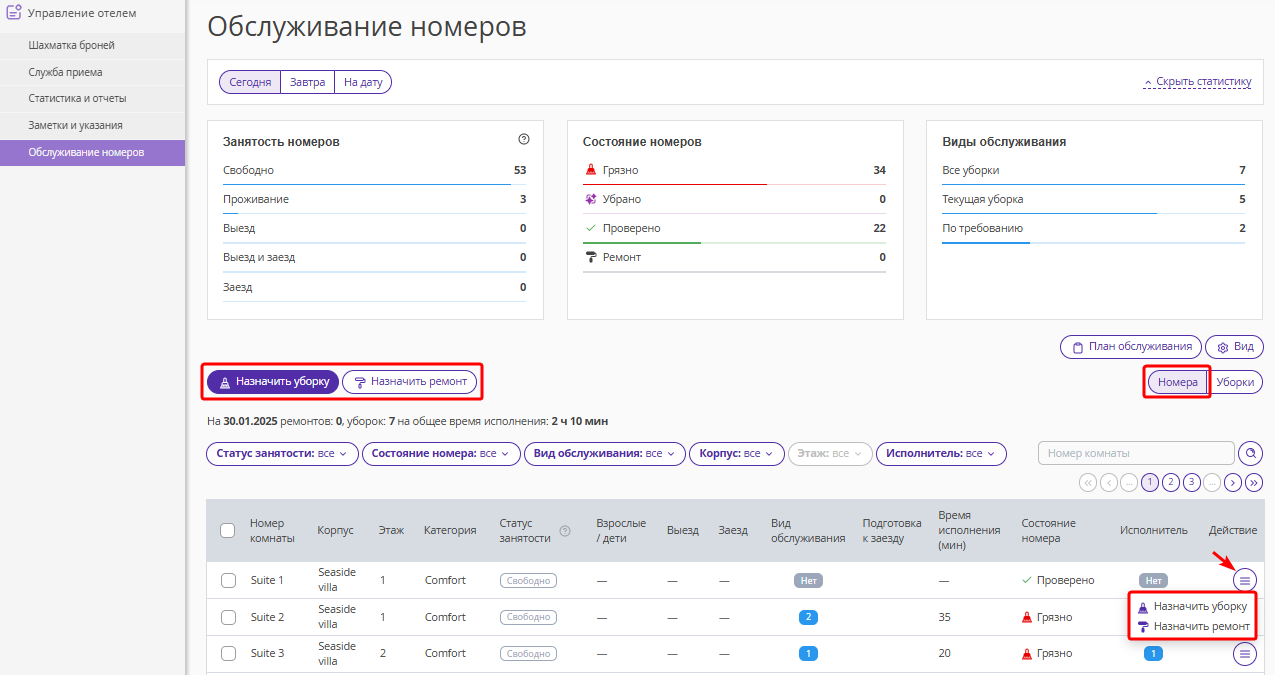Expand the Исполнитель filter dropdown
Viewport: 1275px width, 675px height.
coord(941,454)
